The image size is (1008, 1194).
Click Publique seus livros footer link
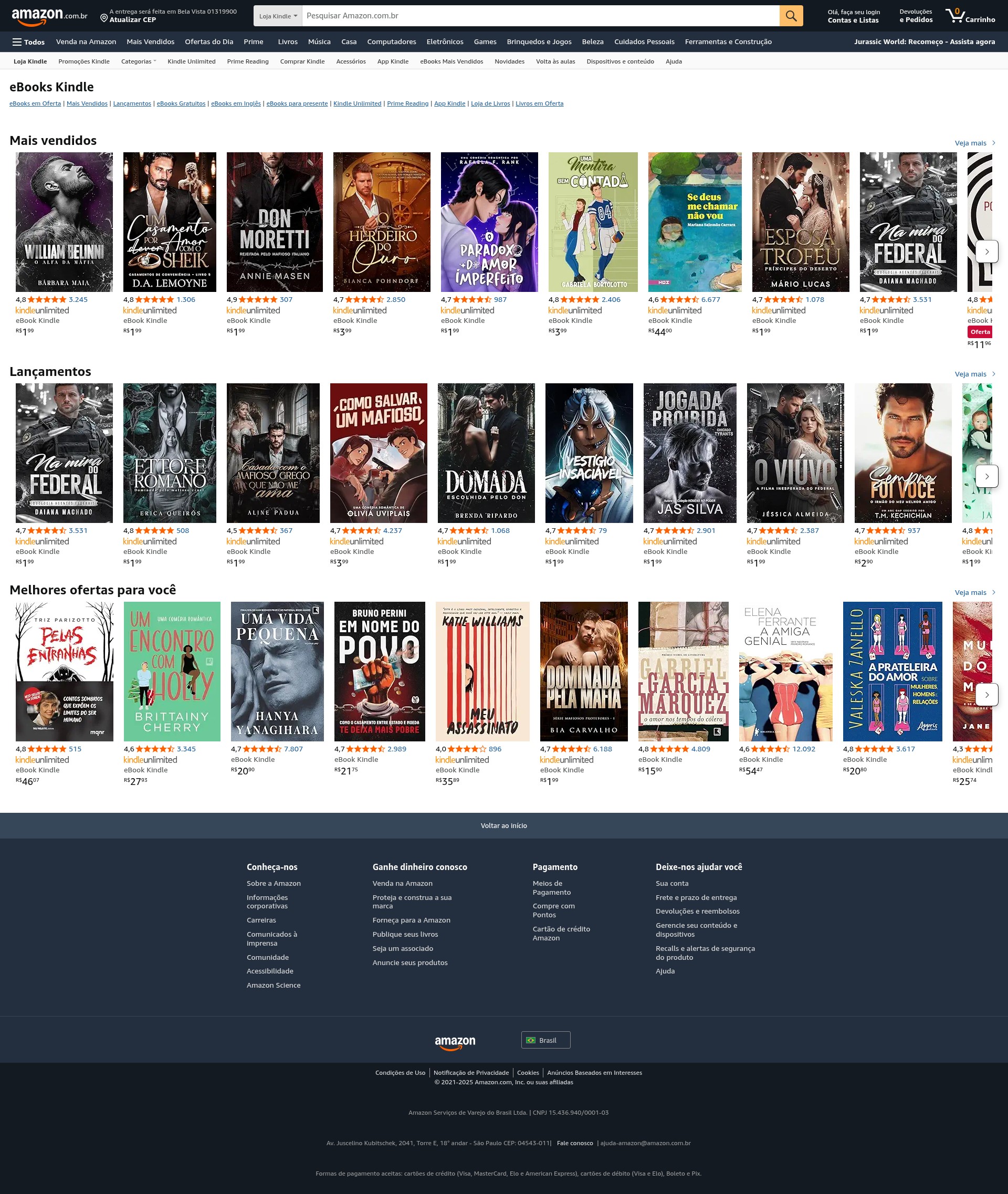pyautogui.click(x=405, y=935)
